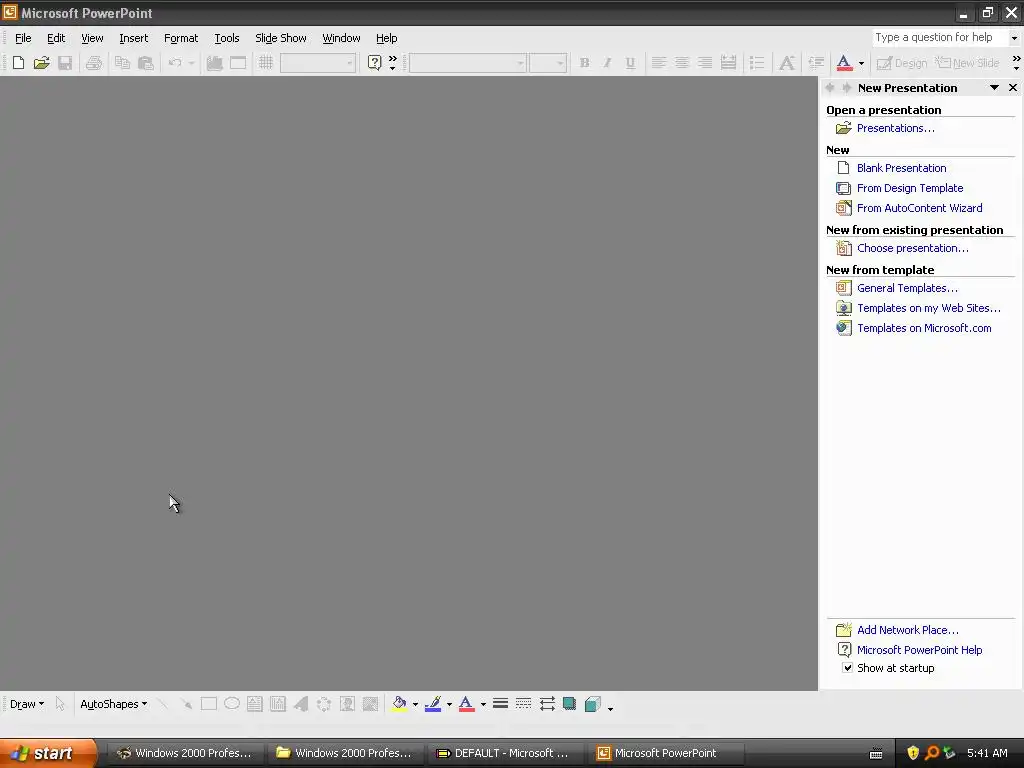Open the Format menu
The height and width of the screenshot is (768, 1024).
point(181,38)
